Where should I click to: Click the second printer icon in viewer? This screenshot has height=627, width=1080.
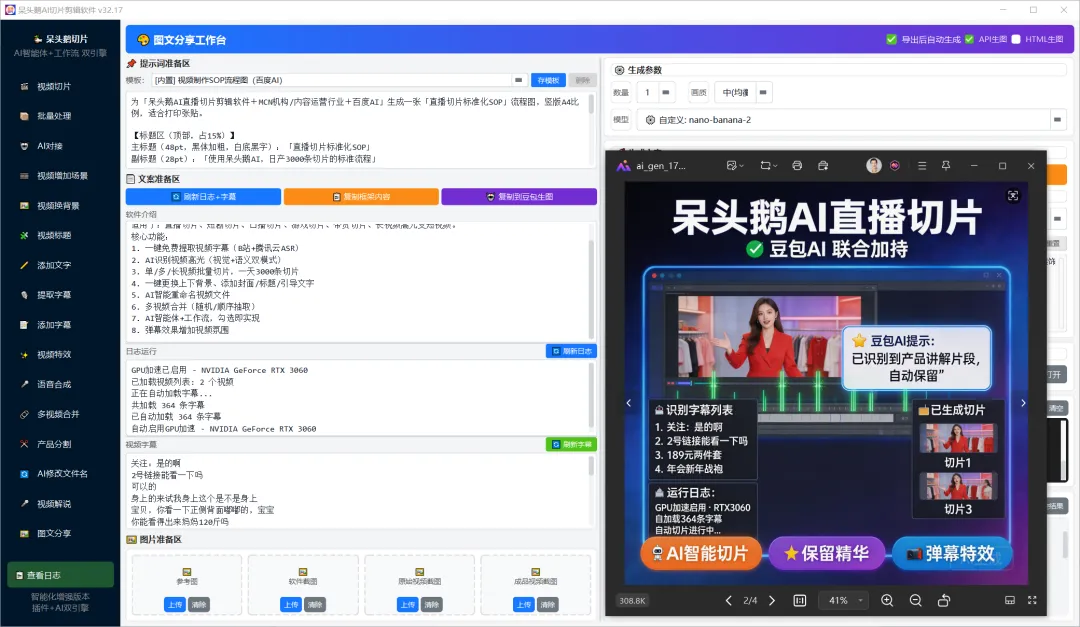(x=823, y=166)
